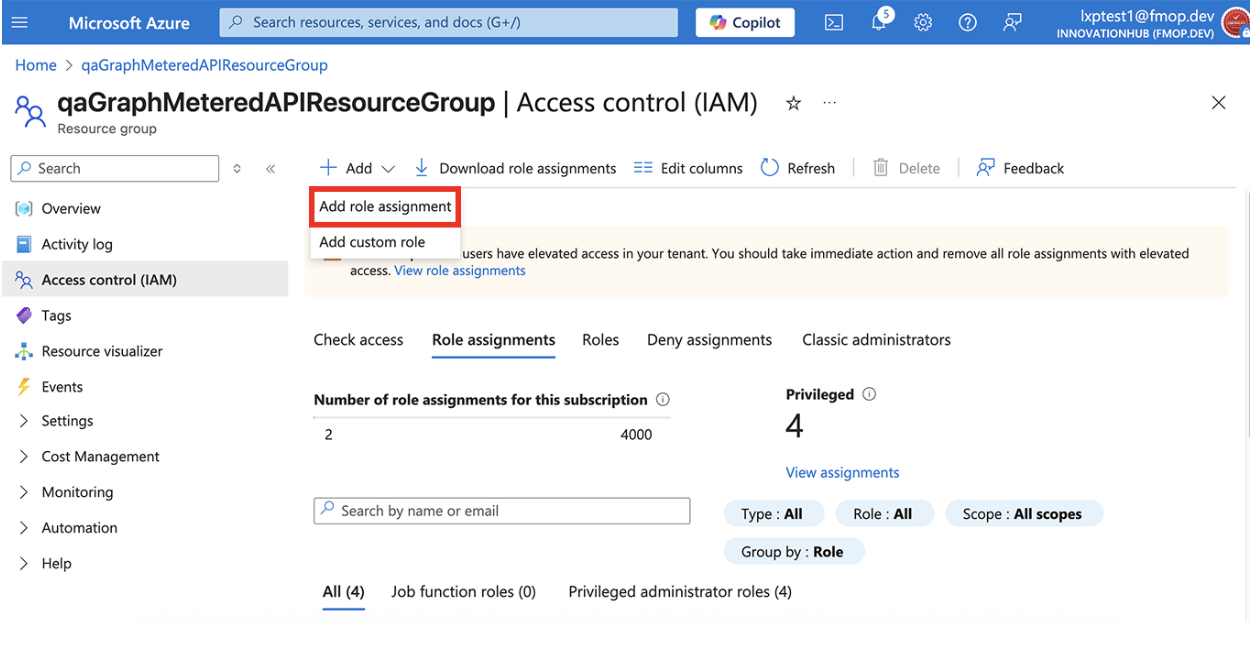Favorite this page with the star icon
Viewport: 1252px width, 650px height.
[793, 103]
